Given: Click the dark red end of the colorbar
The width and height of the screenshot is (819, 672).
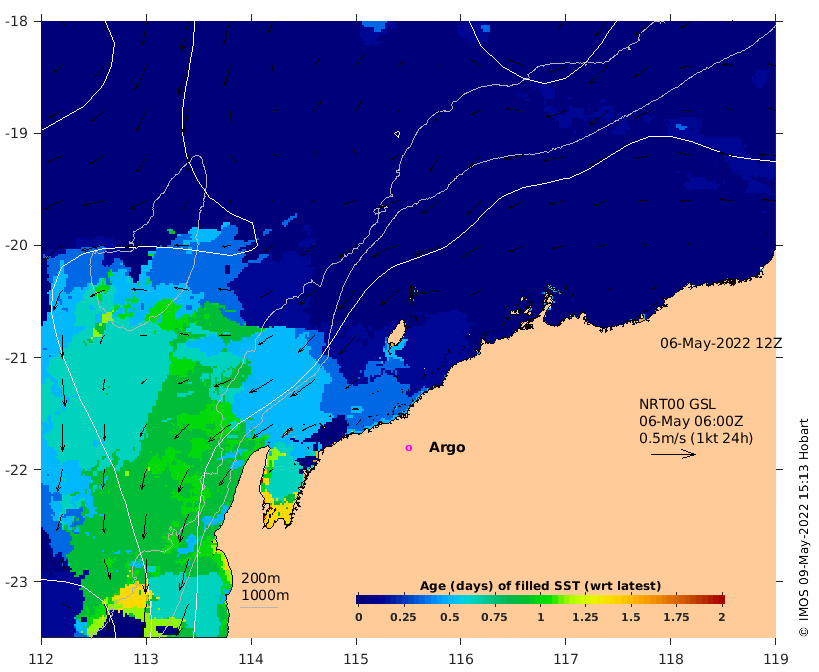Looking at the screenshot, I should (x=720, y=599).
